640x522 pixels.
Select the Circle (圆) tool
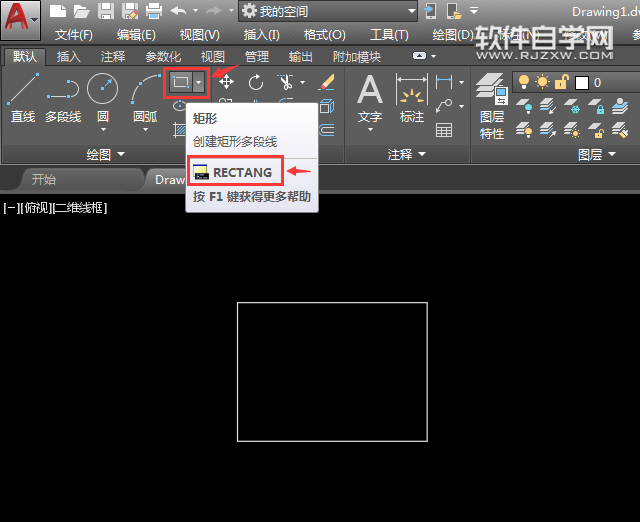[102, 98]
